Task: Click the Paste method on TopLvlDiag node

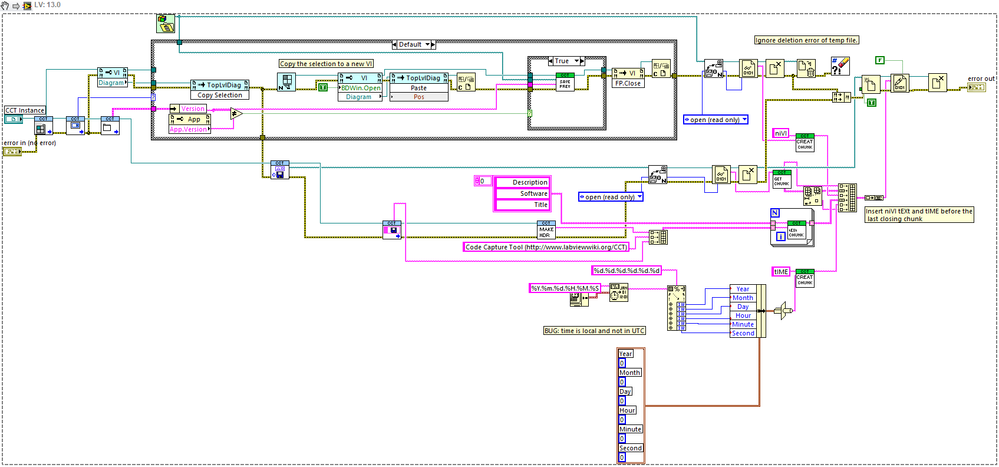Action: pyautogui.click(x=418, y=87)
